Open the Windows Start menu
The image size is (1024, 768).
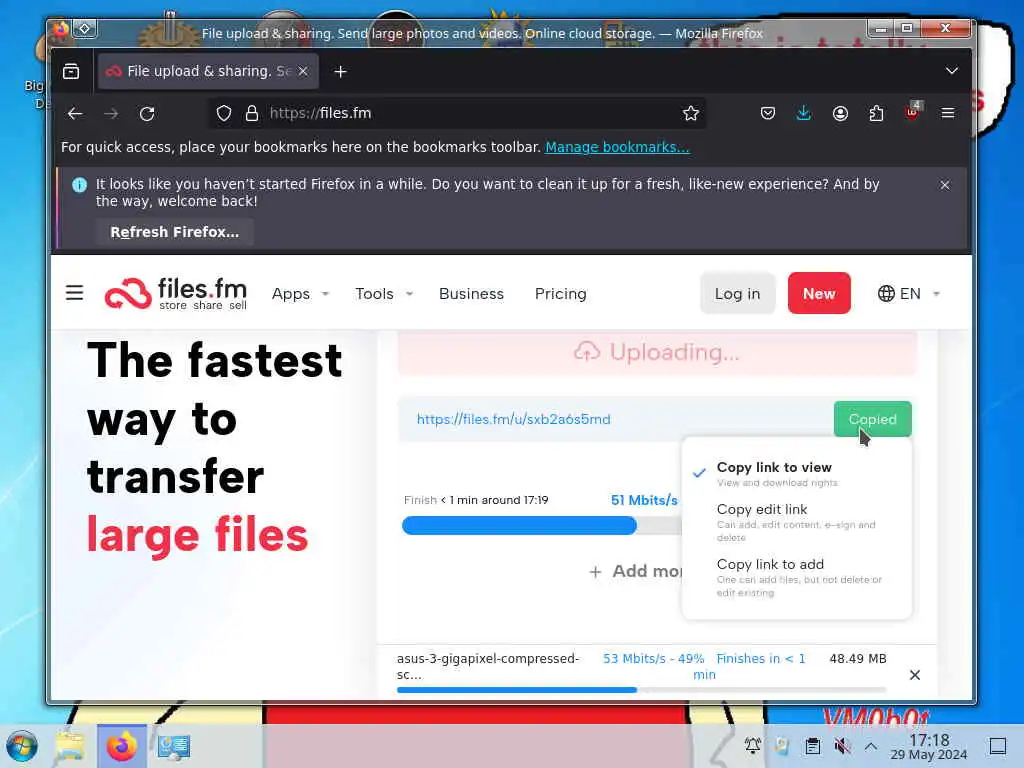pos(22,746)
